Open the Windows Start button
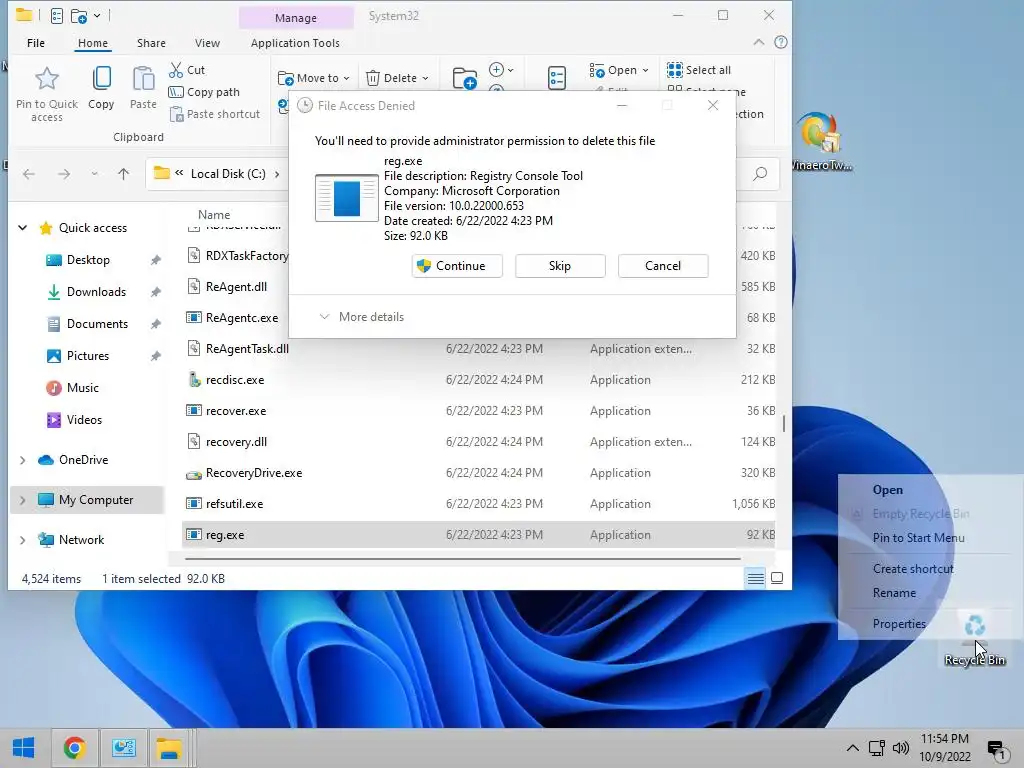1024x768 pixels. pos(24,748)
